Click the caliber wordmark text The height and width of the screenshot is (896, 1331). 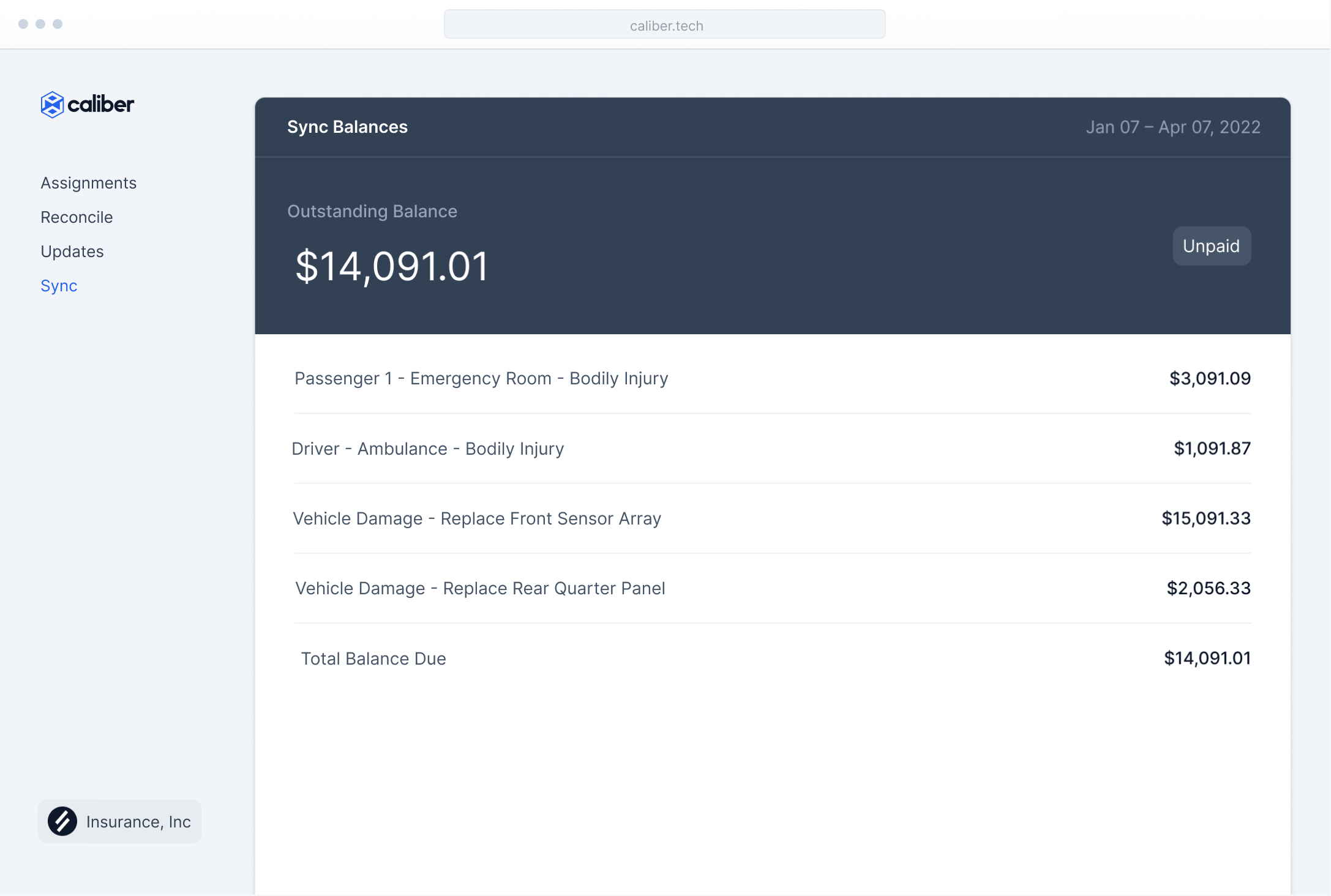(x=100, y=105)
